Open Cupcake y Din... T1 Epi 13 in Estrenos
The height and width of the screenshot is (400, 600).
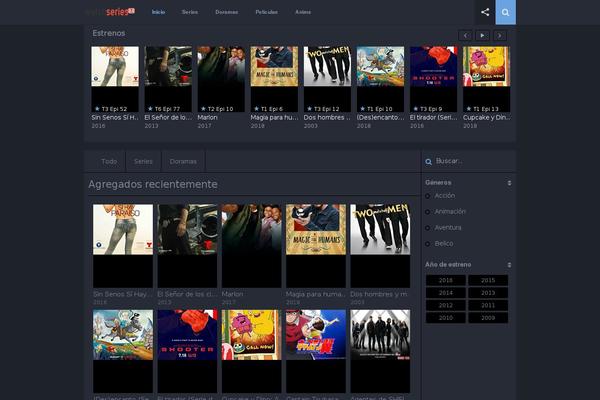pyautogui.click(x=486, y=79)
